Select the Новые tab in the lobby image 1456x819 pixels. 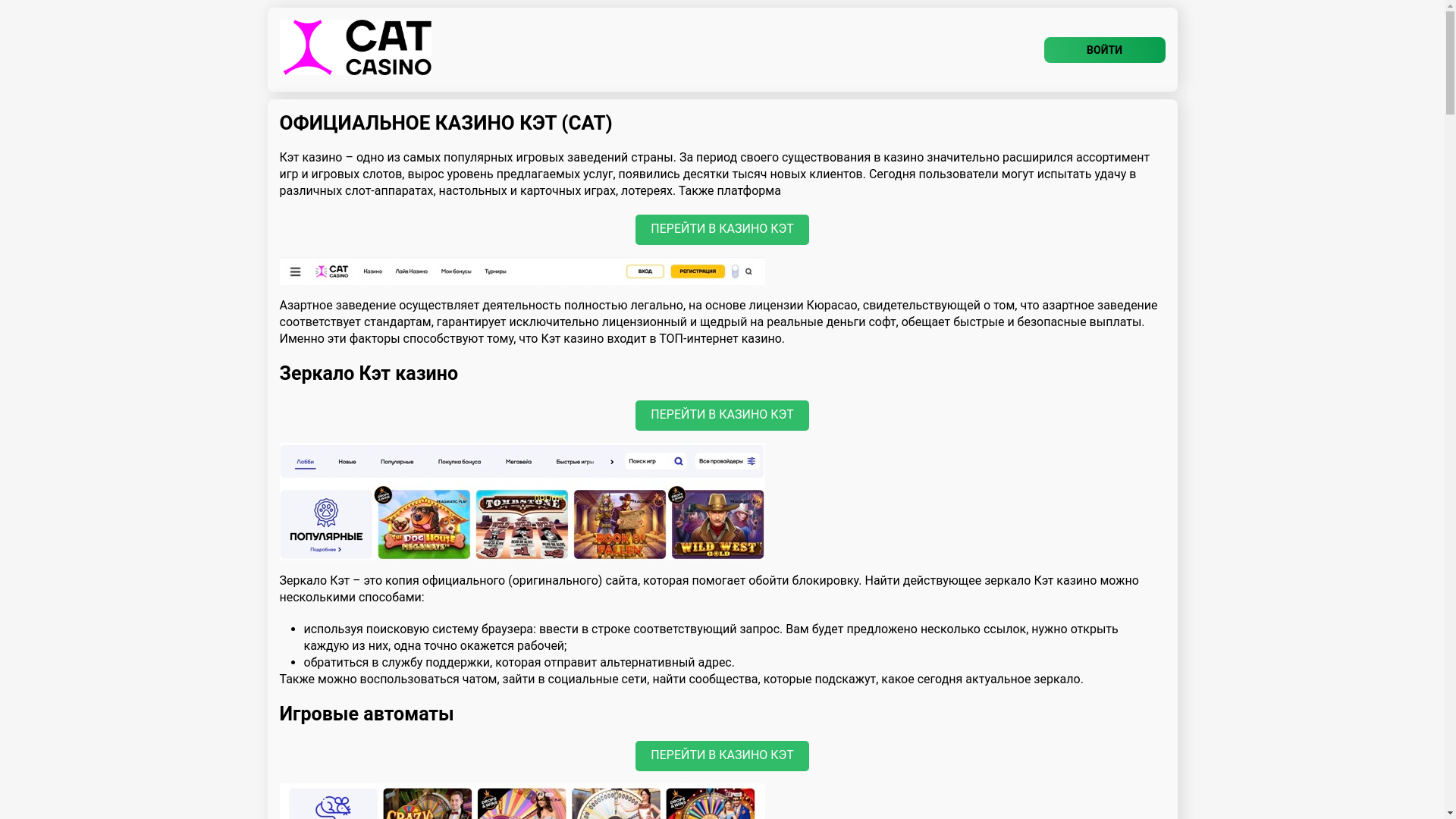(347, 462)
